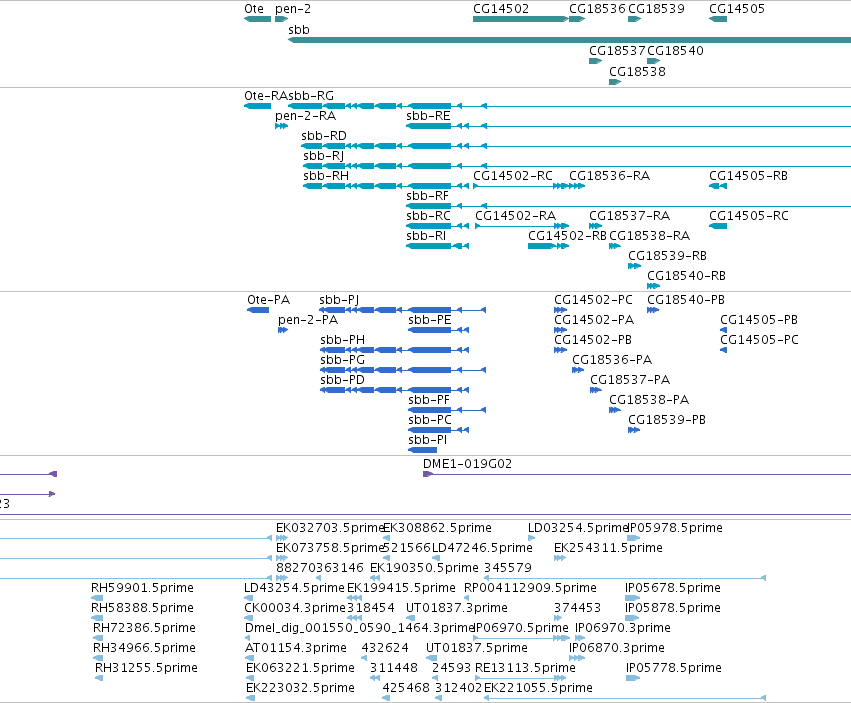Click the CG18537-PA protein feature
Viewport: 851px width, 703px height.
596,390
